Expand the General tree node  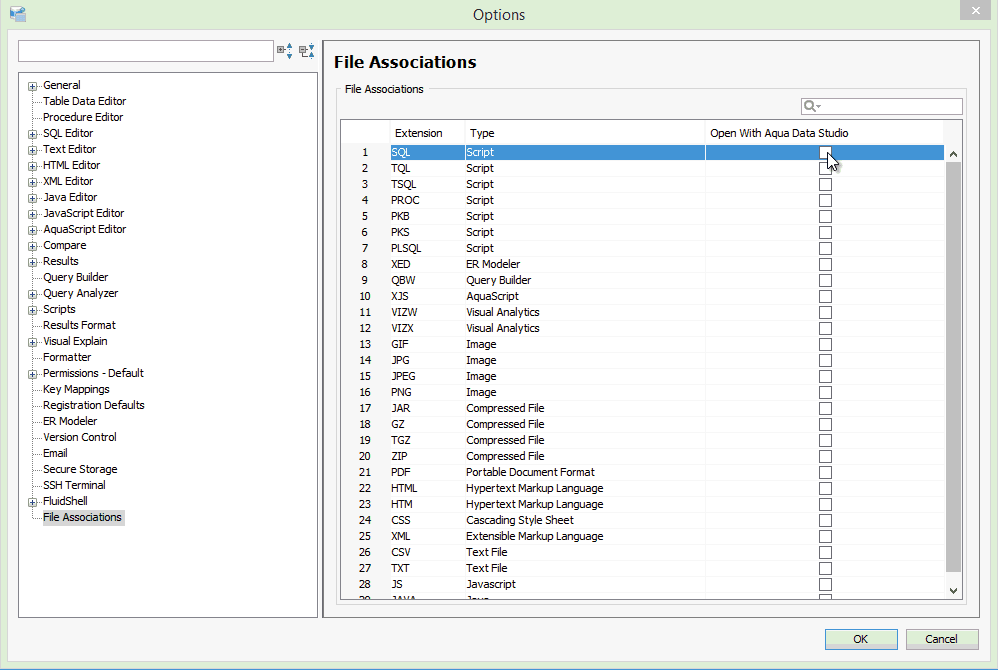click(x=32, y=87)
